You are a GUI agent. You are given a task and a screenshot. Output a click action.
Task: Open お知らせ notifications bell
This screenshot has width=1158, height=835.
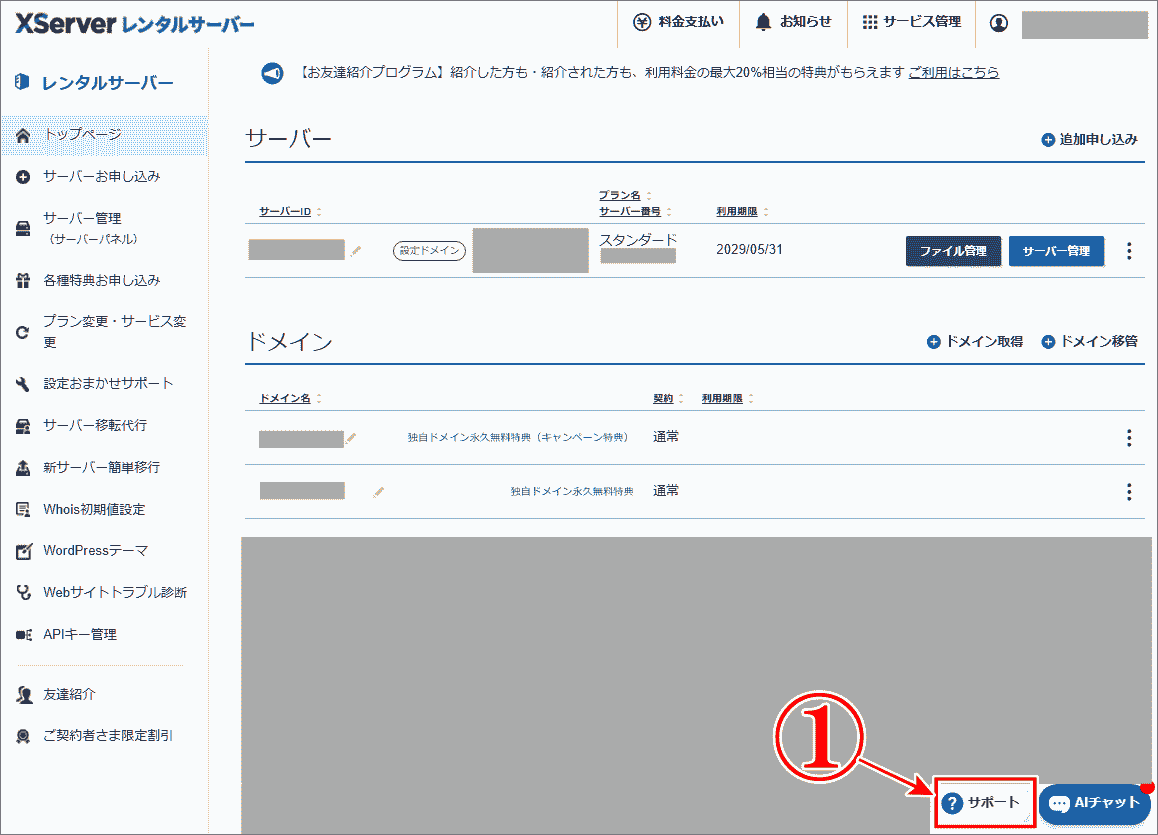click(793, 22)
